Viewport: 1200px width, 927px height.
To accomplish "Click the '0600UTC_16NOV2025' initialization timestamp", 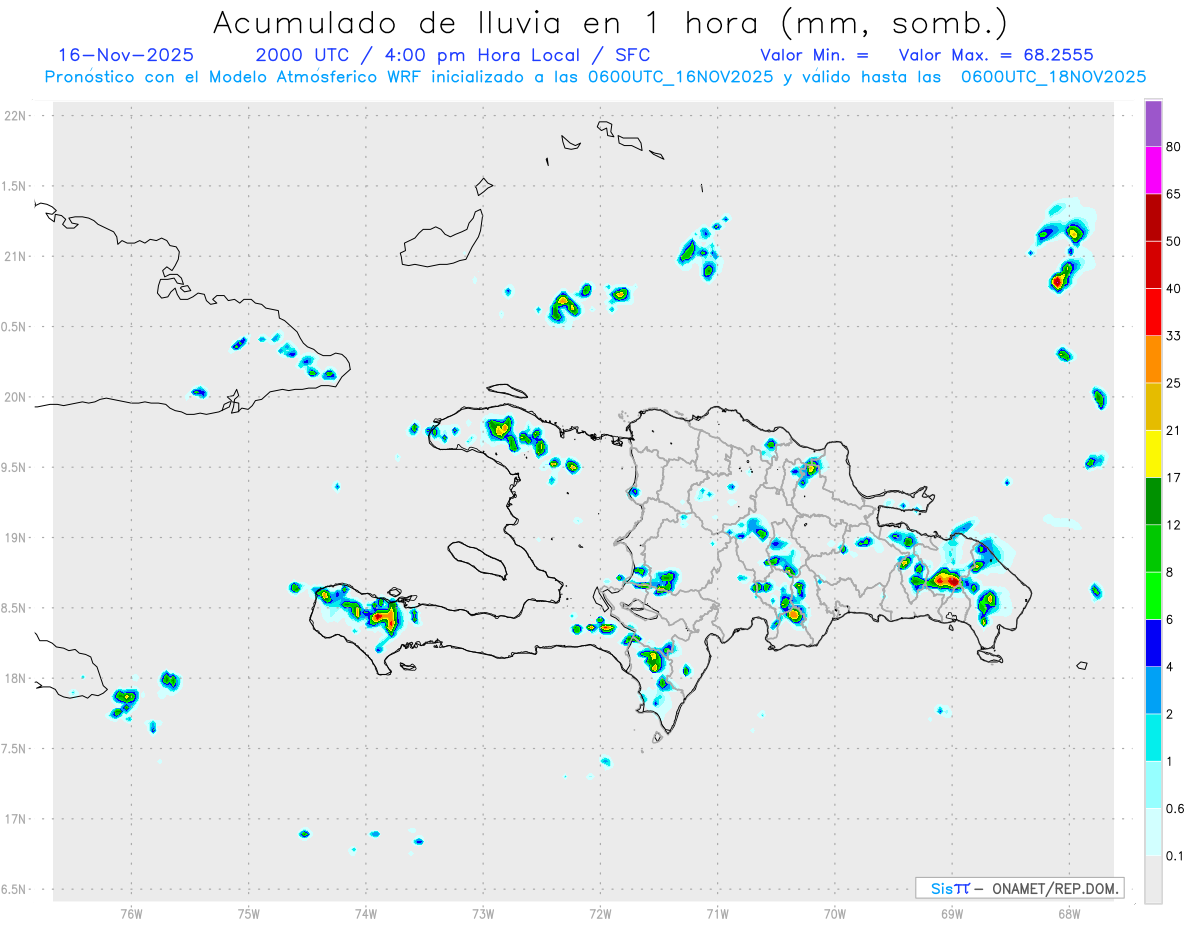I will coord(680,77).
